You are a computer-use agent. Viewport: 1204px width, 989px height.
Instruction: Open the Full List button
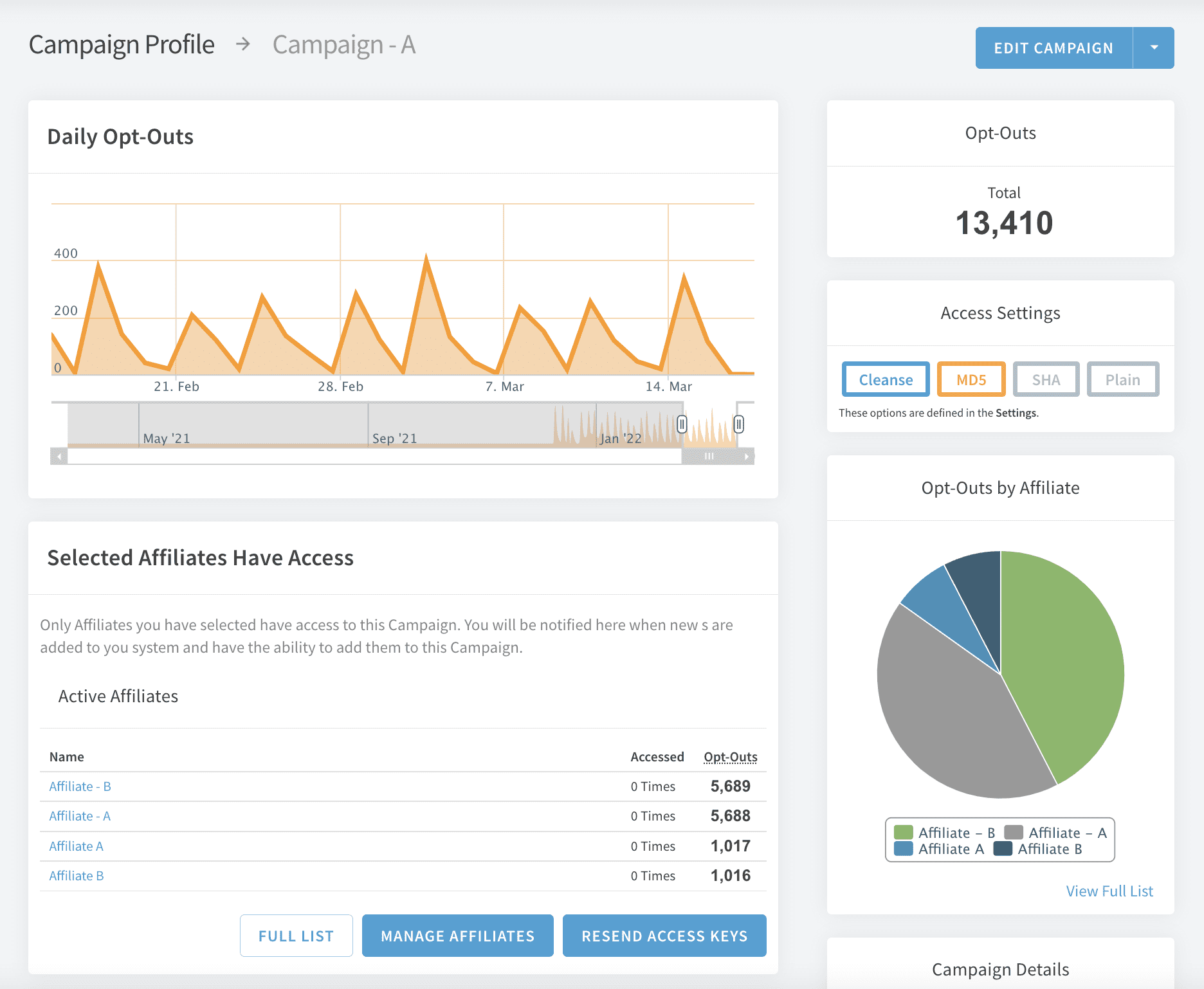click(296, 936)
